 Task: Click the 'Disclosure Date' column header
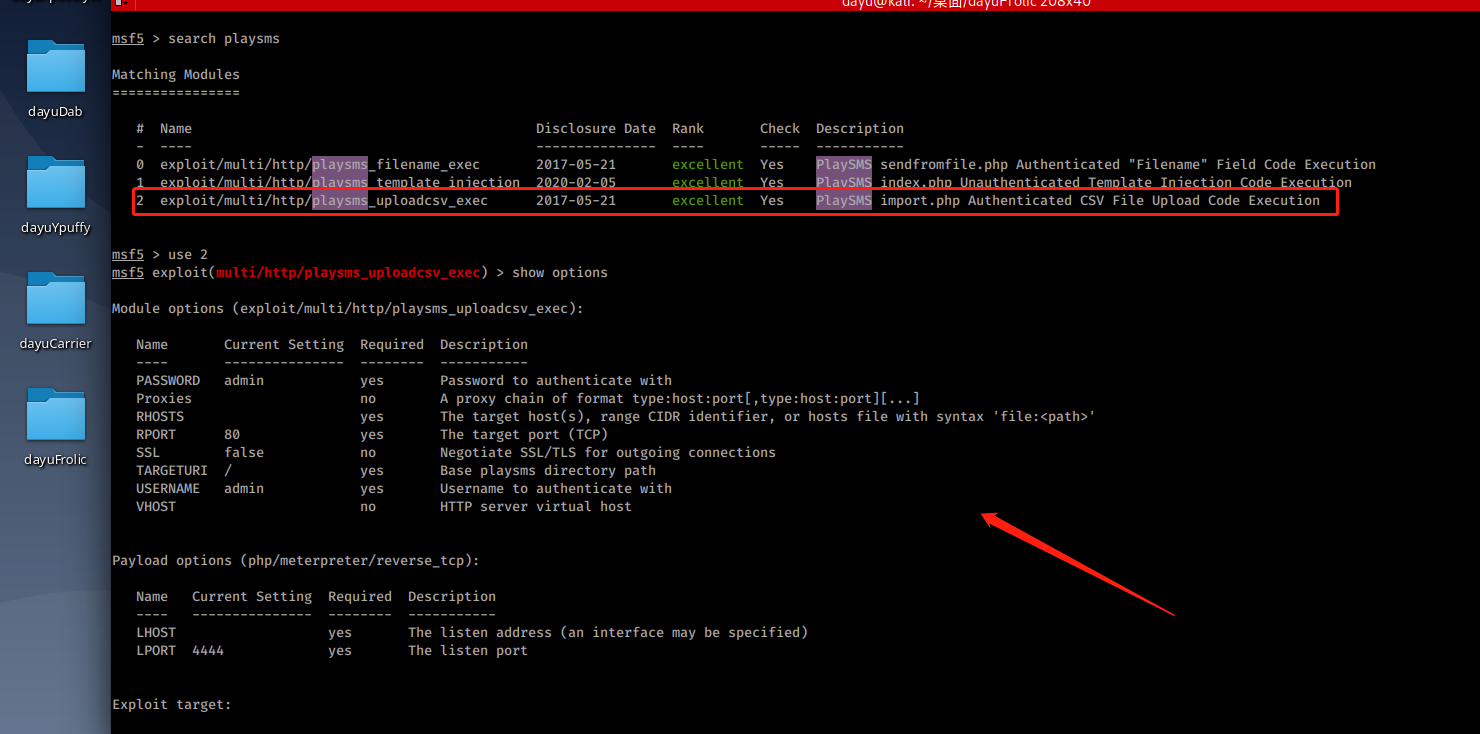coord(596,129)
